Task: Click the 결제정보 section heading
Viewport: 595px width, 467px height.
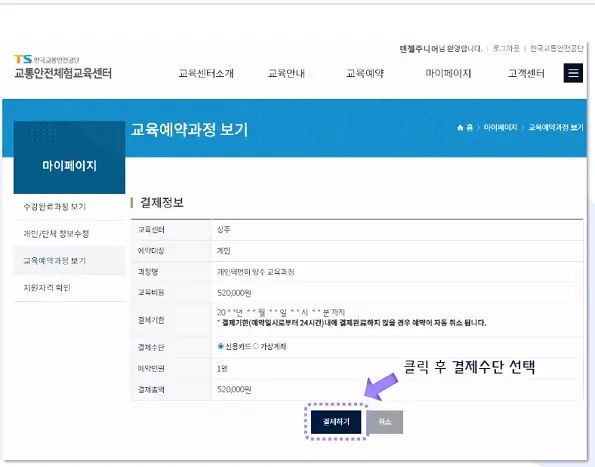Action: (162, 202)
